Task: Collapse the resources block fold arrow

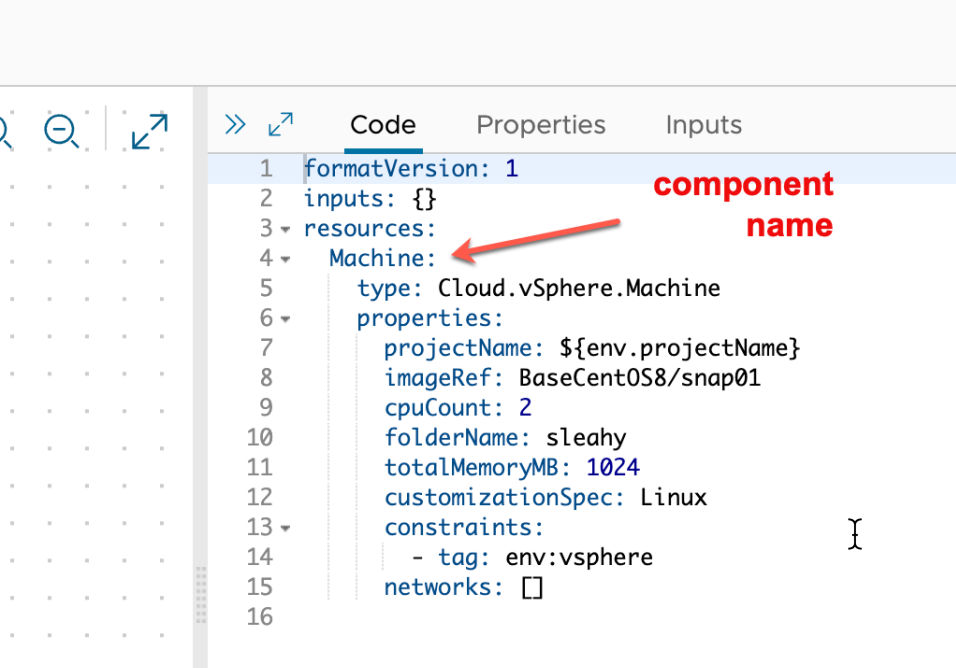Action: click(x=286, y=229)
